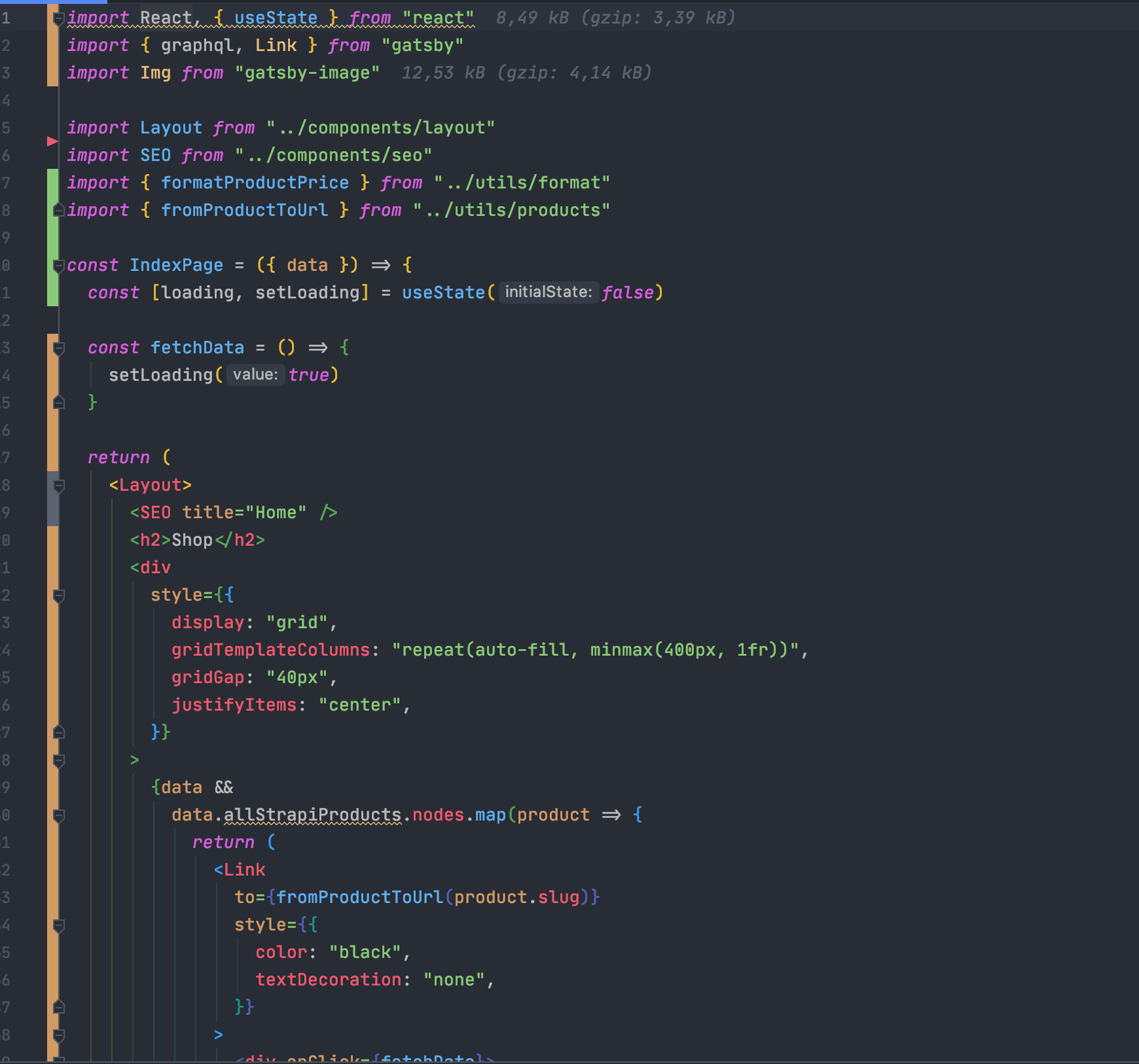Click the '8,49 kB (gzip: 3,39 kB)' import size hint
This screenshot has width=1139, height=1064.
tap(615, 18)
